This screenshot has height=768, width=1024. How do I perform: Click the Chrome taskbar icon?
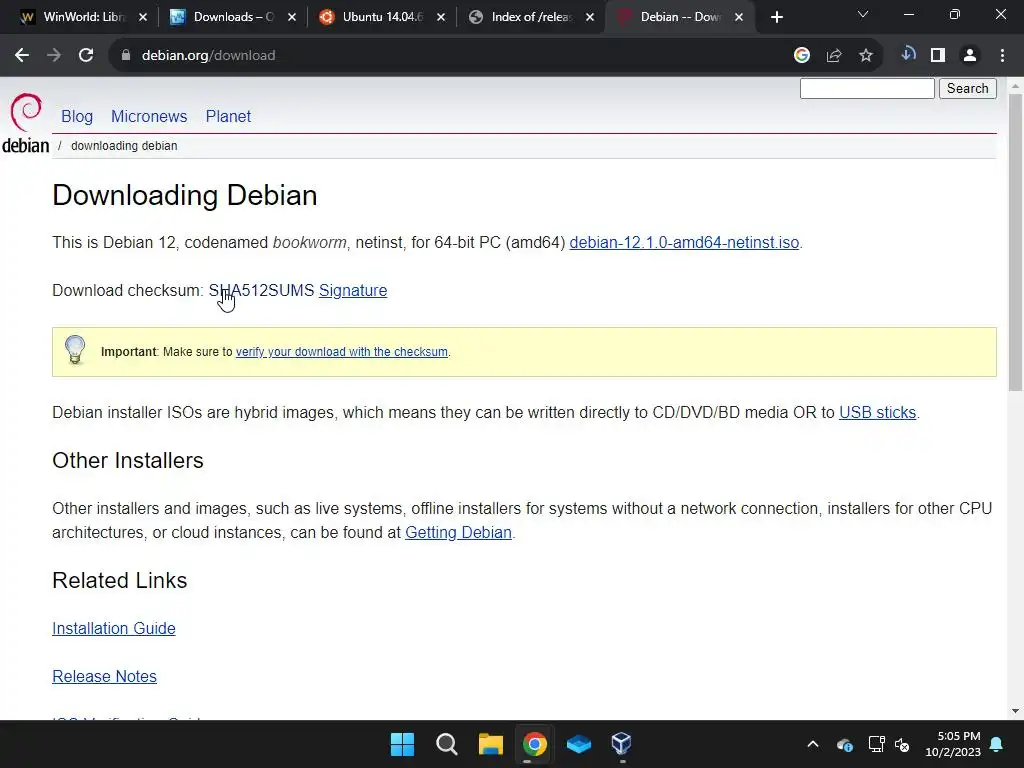(534, 744)
